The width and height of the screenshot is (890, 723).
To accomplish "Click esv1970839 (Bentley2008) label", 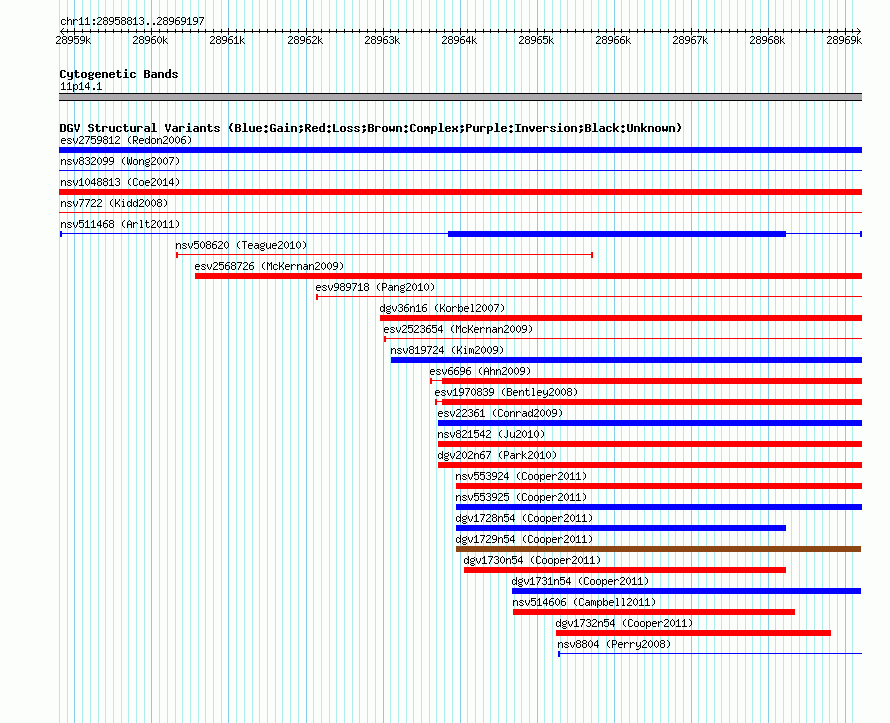I will coord(506,392).
